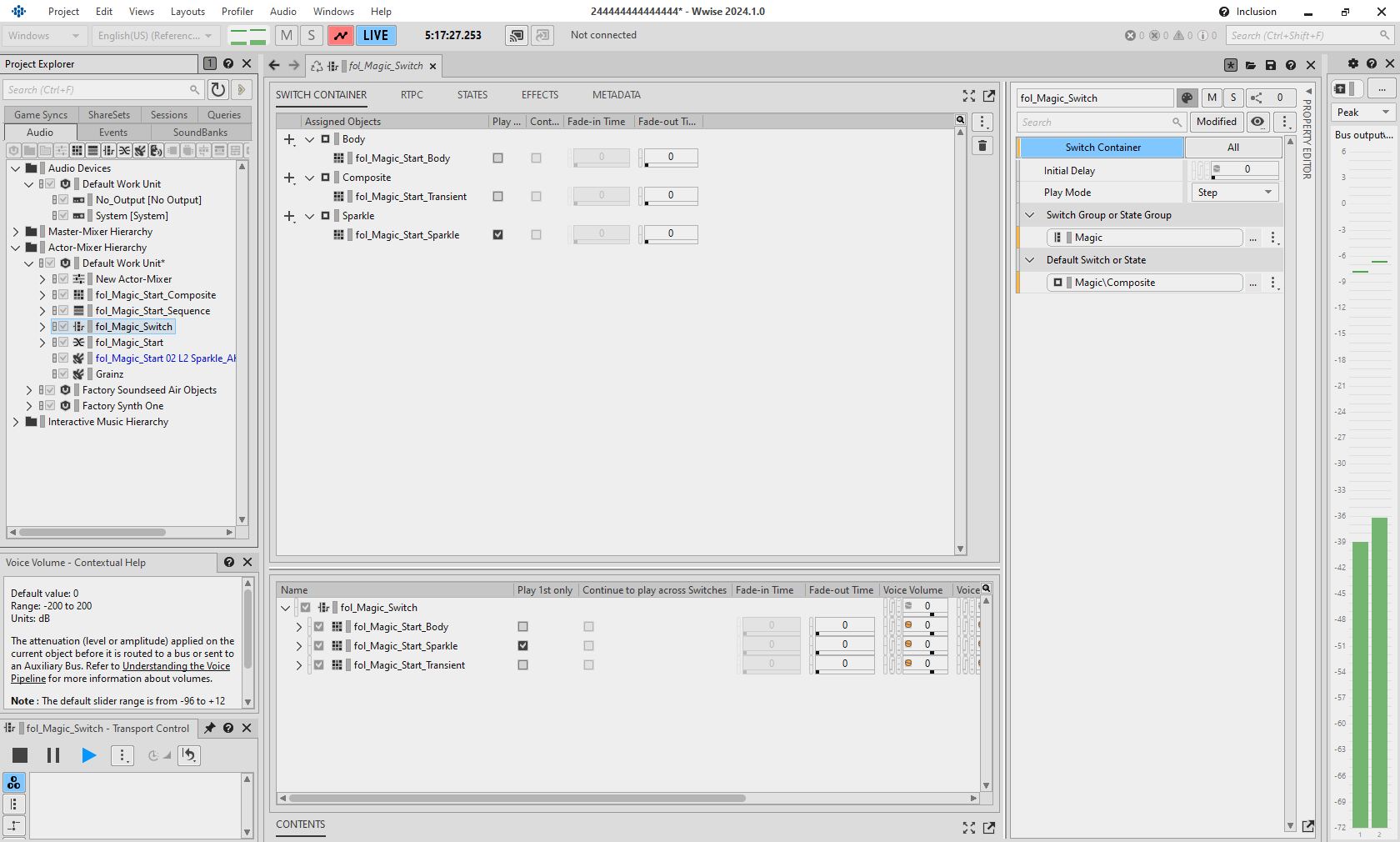Image resolution: width=1400 pixels, height=842 pixels.
Task: Click the trash delete icon in Switch Container
Action: point(982,146)
